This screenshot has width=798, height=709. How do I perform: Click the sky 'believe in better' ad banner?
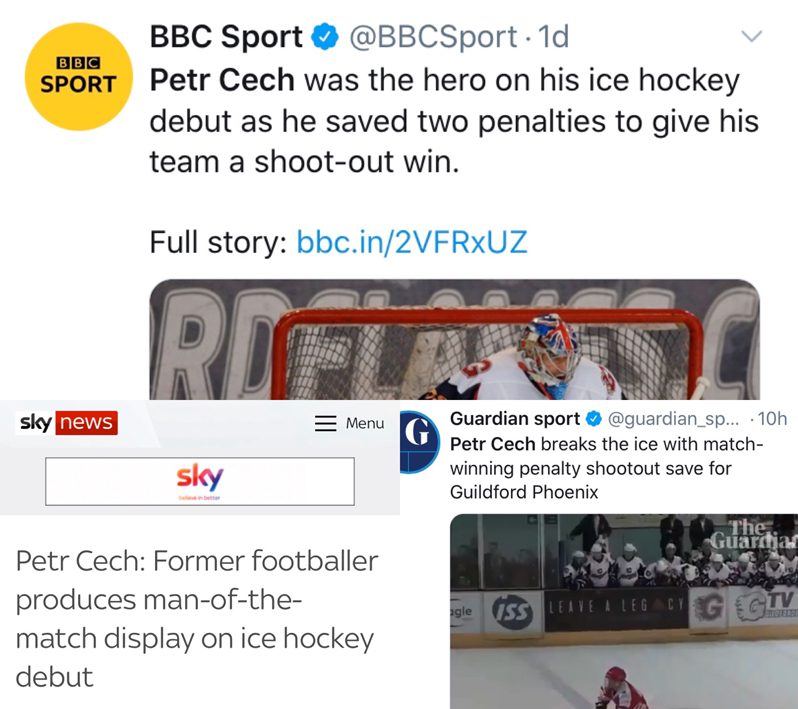[200, 481]
